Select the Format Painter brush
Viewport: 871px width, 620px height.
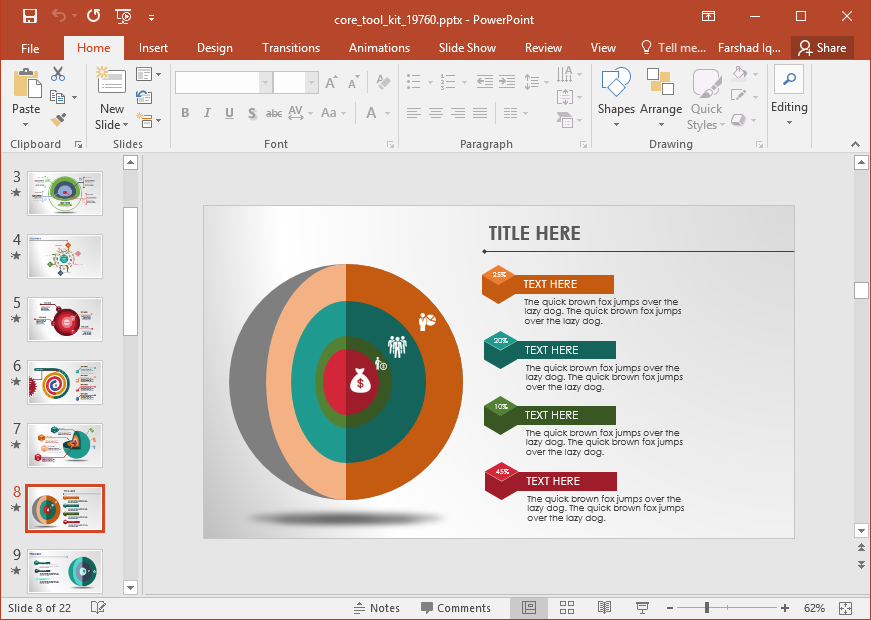click(x=58, y=119)
